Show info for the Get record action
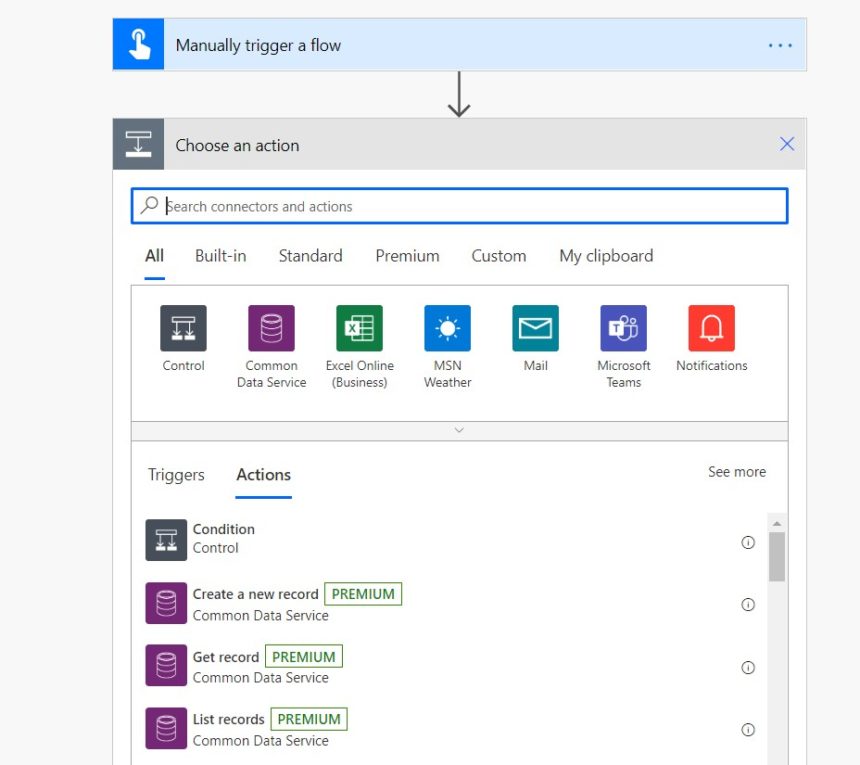 click(x=748, y=667)
